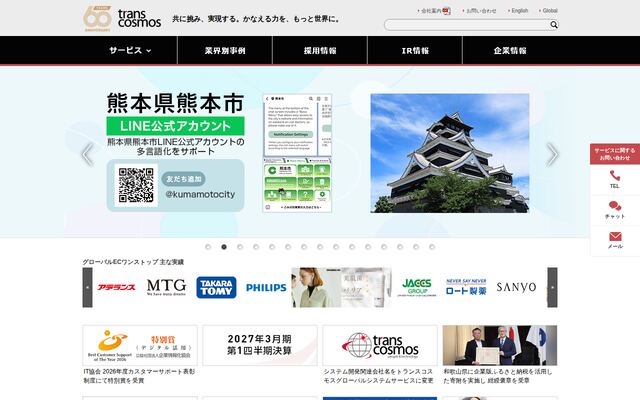This screenshot has height=400, width=640.
Task: Click the Kumamoto LINE QR code
Action: (136, 185)
